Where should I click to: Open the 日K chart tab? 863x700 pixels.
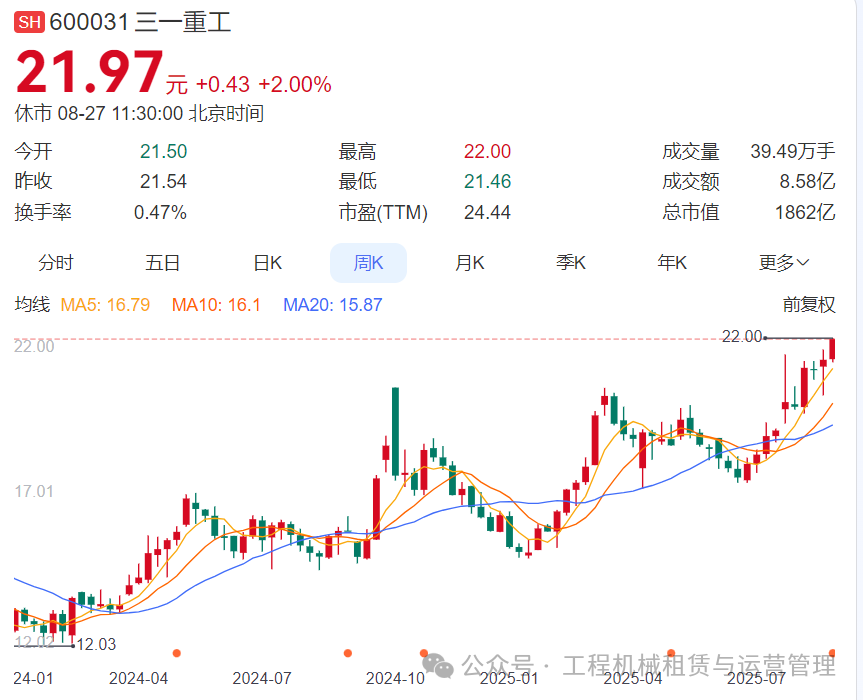268,263
